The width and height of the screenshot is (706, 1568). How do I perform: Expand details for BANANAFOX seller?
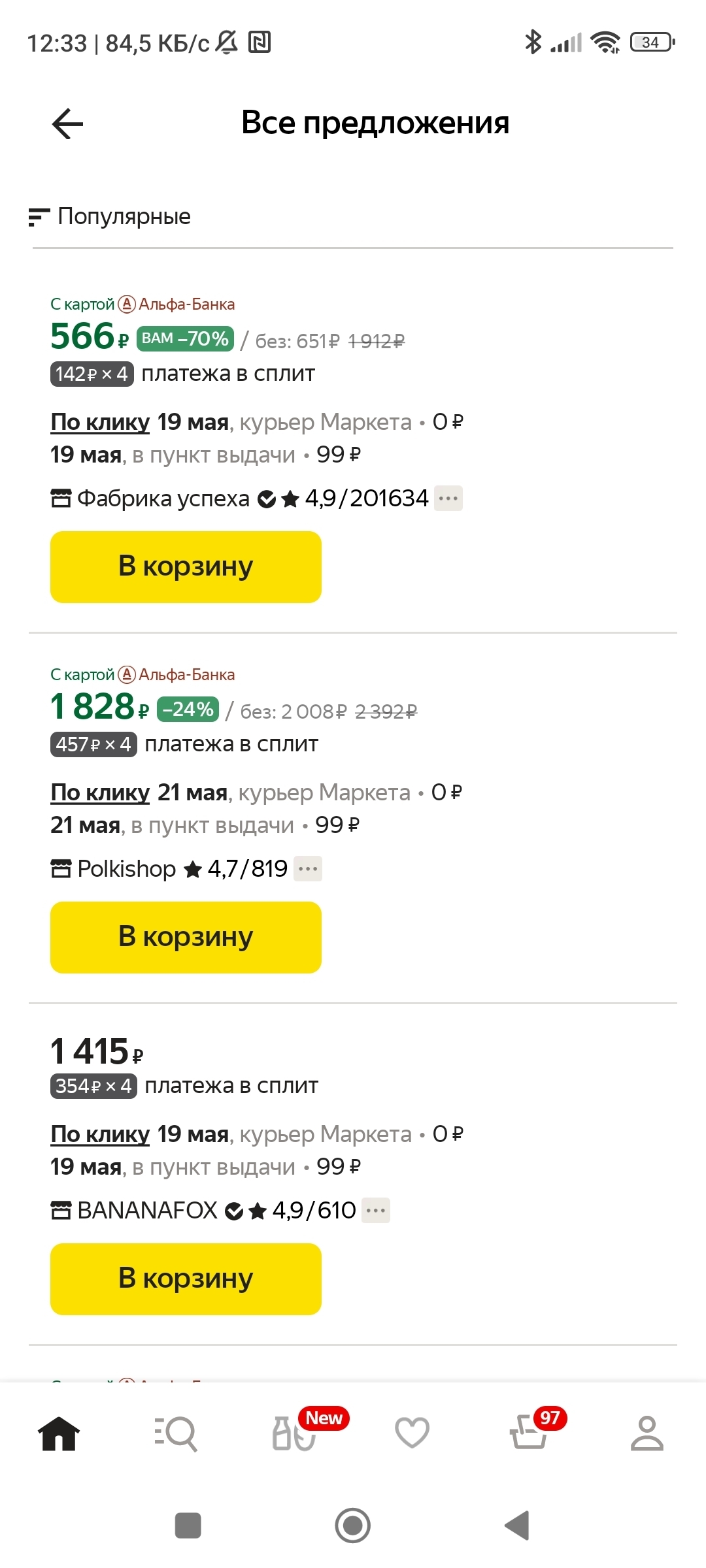click(376, 1211)
